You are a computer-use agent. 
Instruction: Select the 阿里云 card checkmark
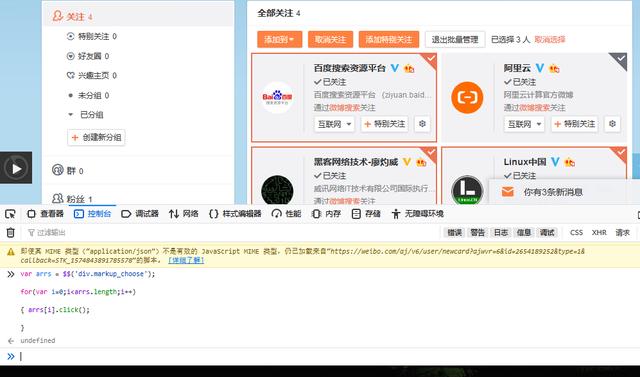[620, 59]
